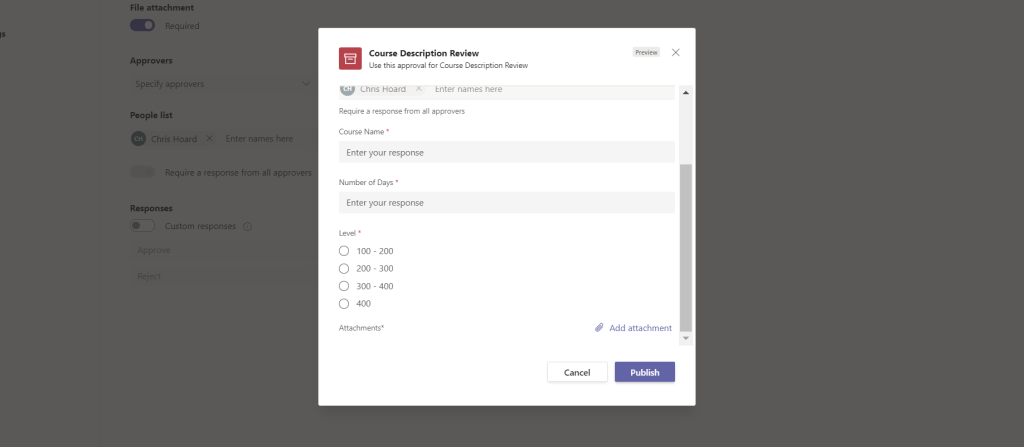This screenshot has width=1024, height=447.
Task: Select the 200 - 300 level option
Action: (x=344, y=268)
